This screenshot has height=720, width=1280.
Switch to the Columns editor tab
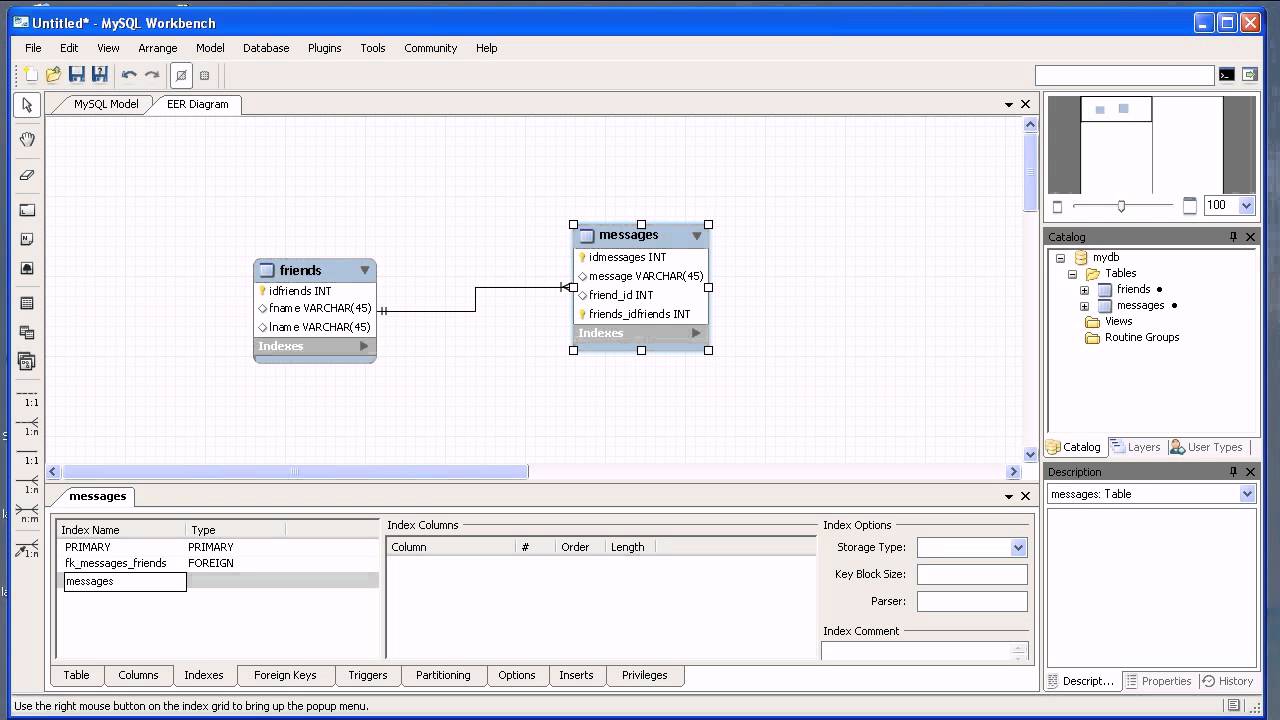click(138, 675)
